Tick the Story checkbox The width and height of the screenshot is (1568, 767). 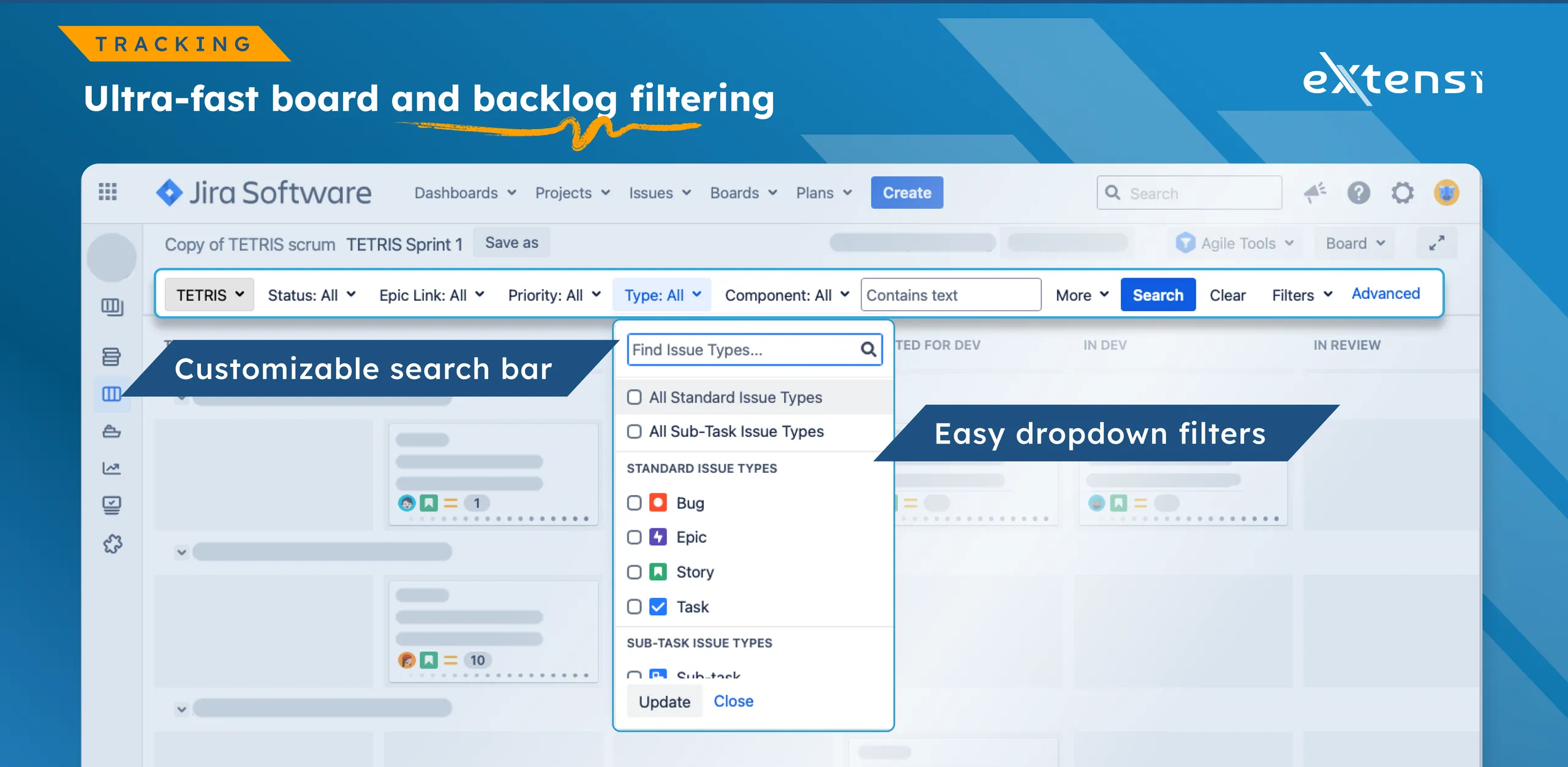click(x=635, y=572)
